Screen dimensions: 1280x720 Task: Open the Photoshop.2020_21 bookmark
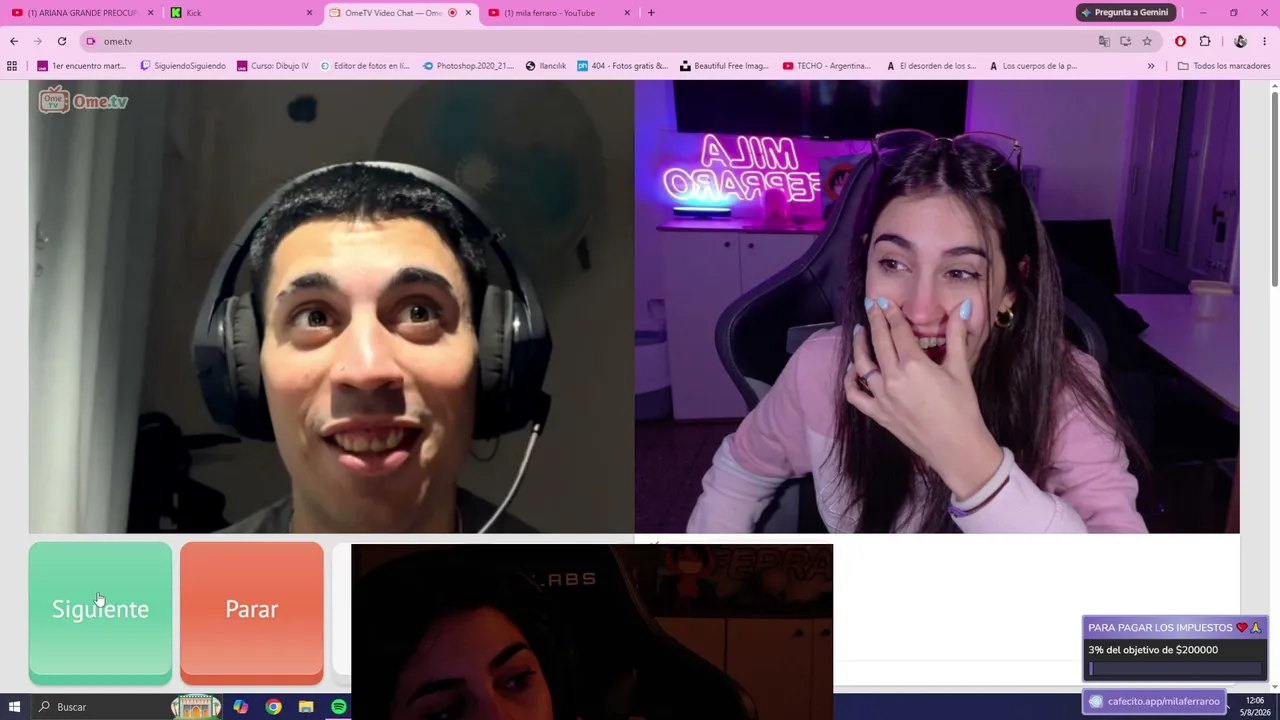pyautogui.click(x=468, y=66)
